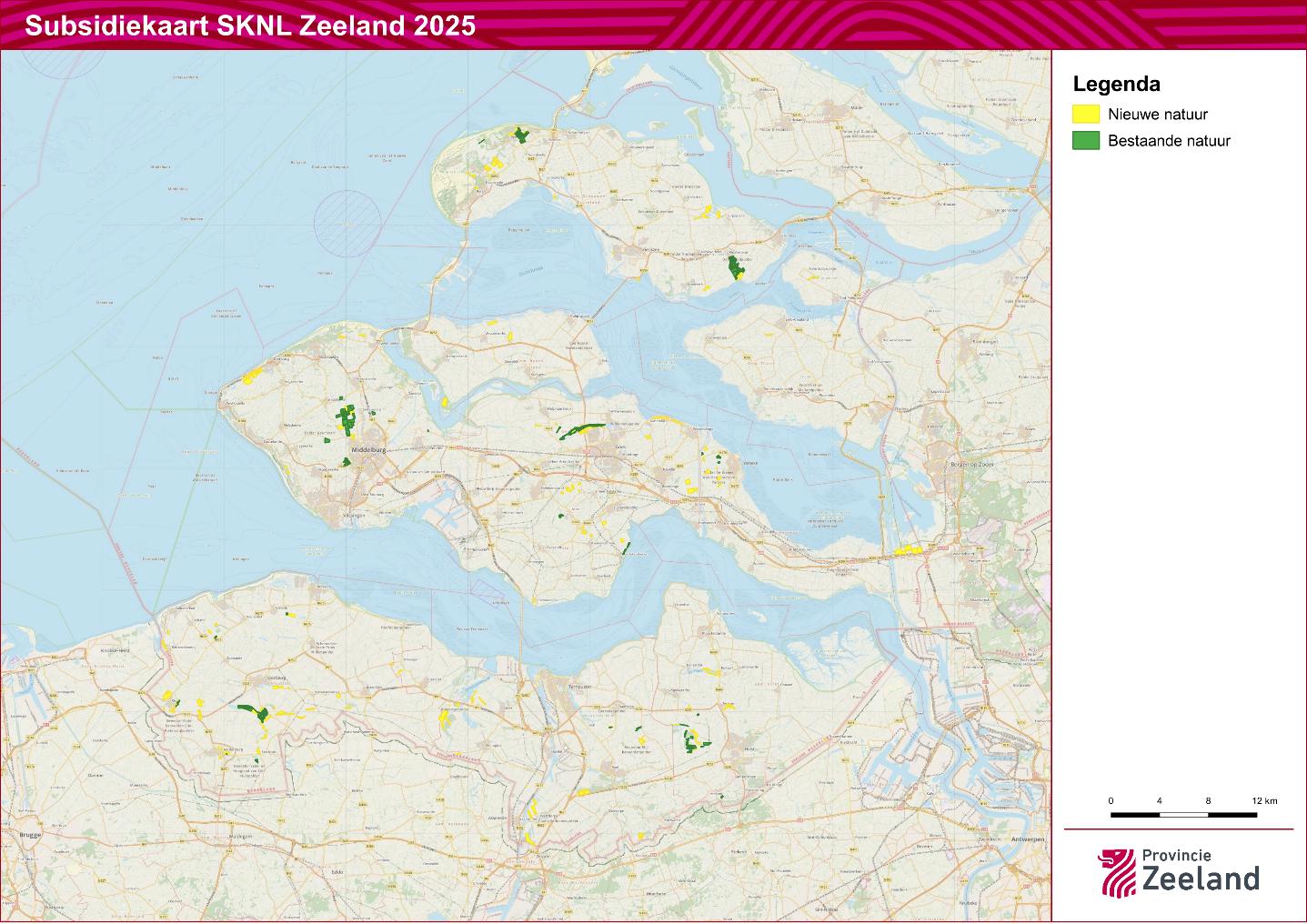This screenshot has height=924, width=1307.
Task: Click the Oostburg town label
Action: click(x=275, y=677)
